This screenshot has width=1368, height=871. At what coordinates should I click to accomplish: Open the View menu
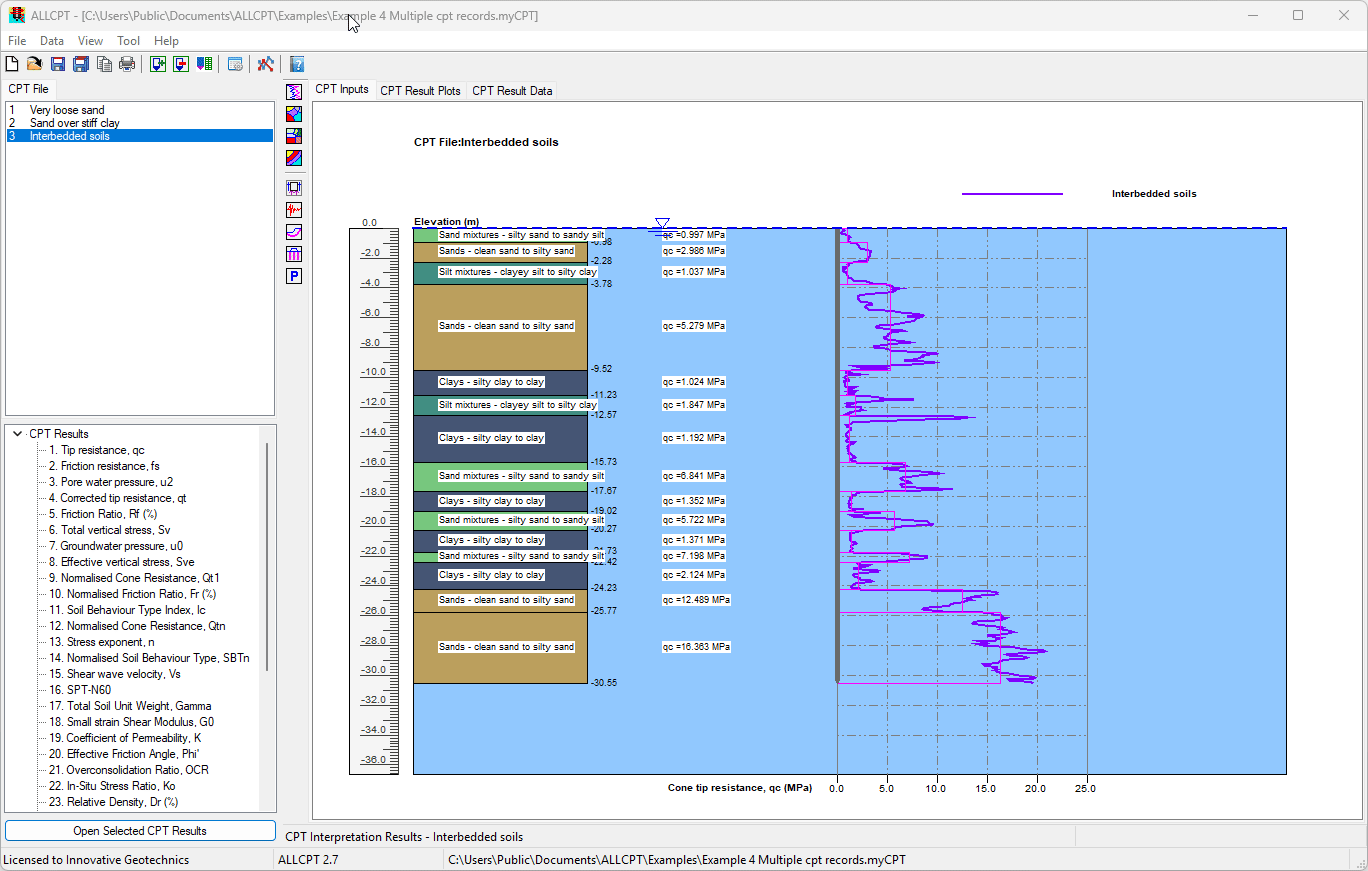[x=90, y=41]
